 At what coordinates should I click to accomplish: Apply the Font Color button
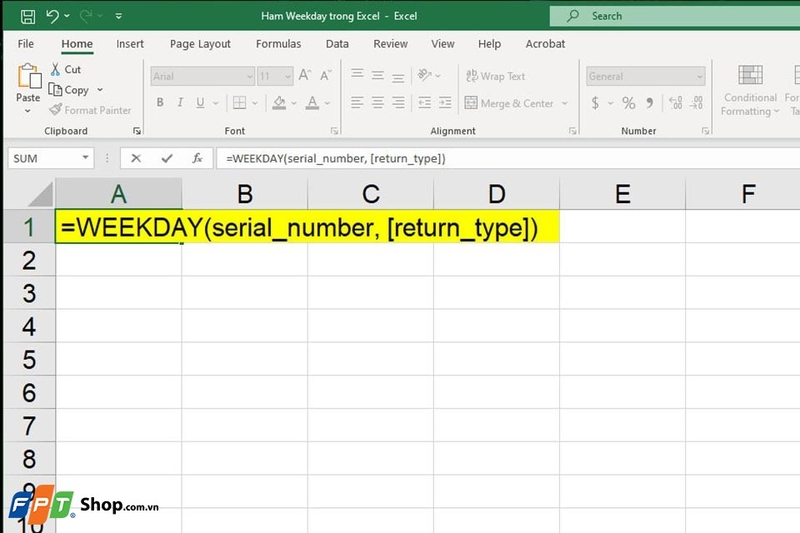312,103
